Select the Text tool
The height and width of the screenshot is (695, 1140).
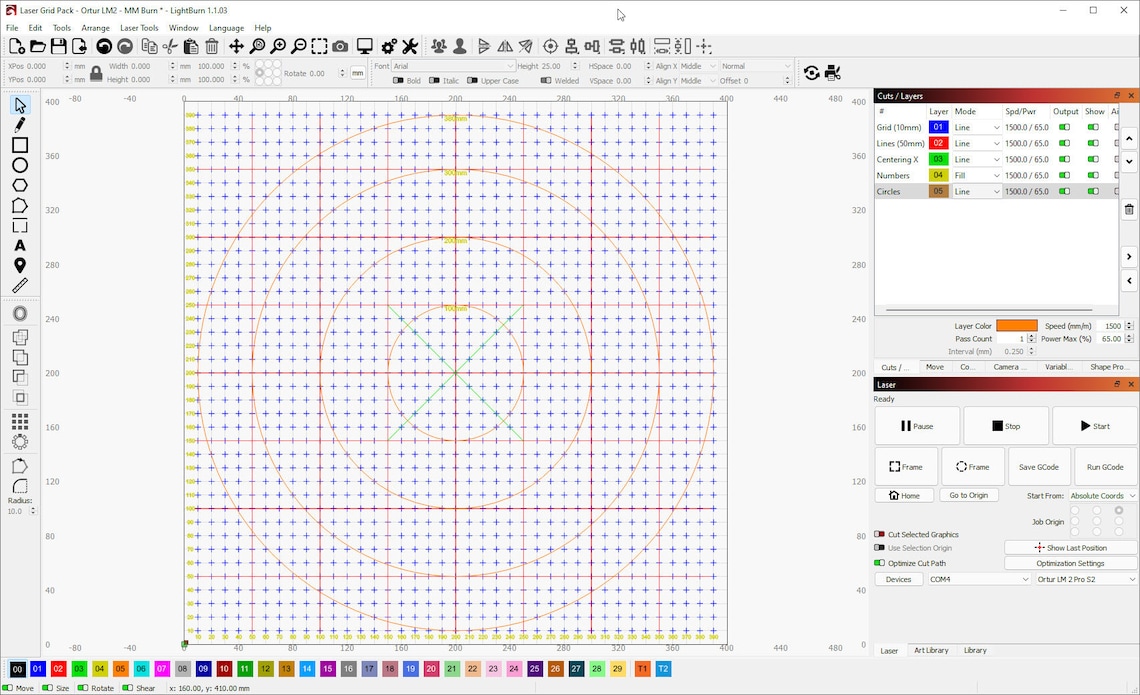20,246
